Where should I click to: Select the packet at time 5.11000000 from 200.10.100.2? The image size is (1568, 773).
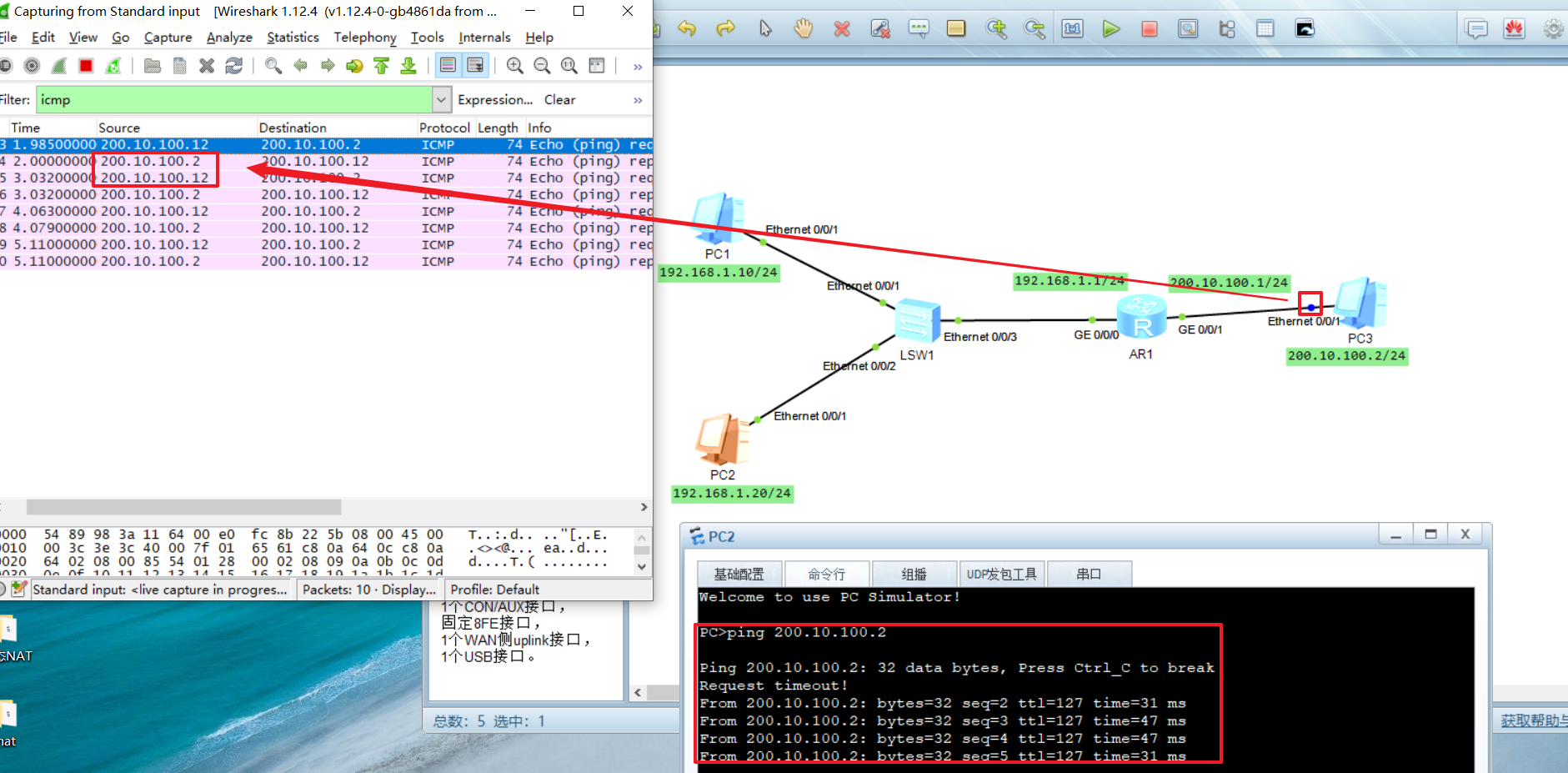pyautogui.click(x=326, y=262)
